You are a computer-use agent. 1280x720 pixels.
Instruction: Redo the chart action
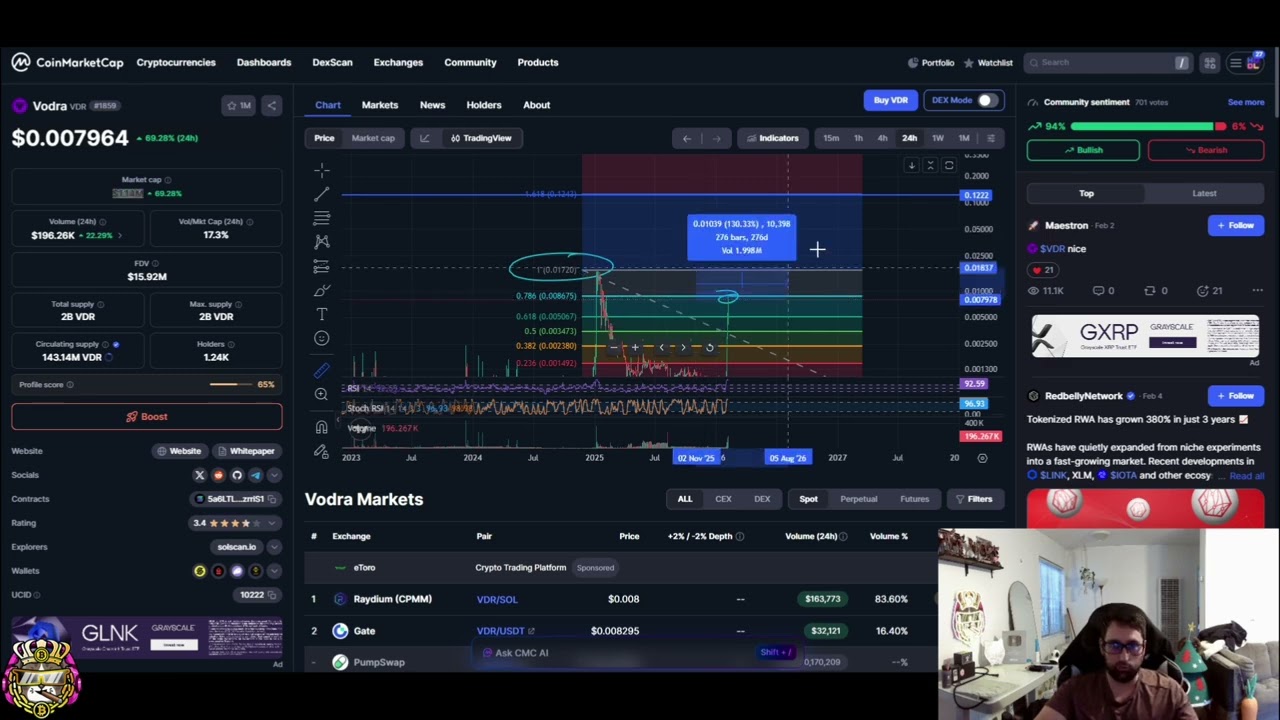pos(716,138)
